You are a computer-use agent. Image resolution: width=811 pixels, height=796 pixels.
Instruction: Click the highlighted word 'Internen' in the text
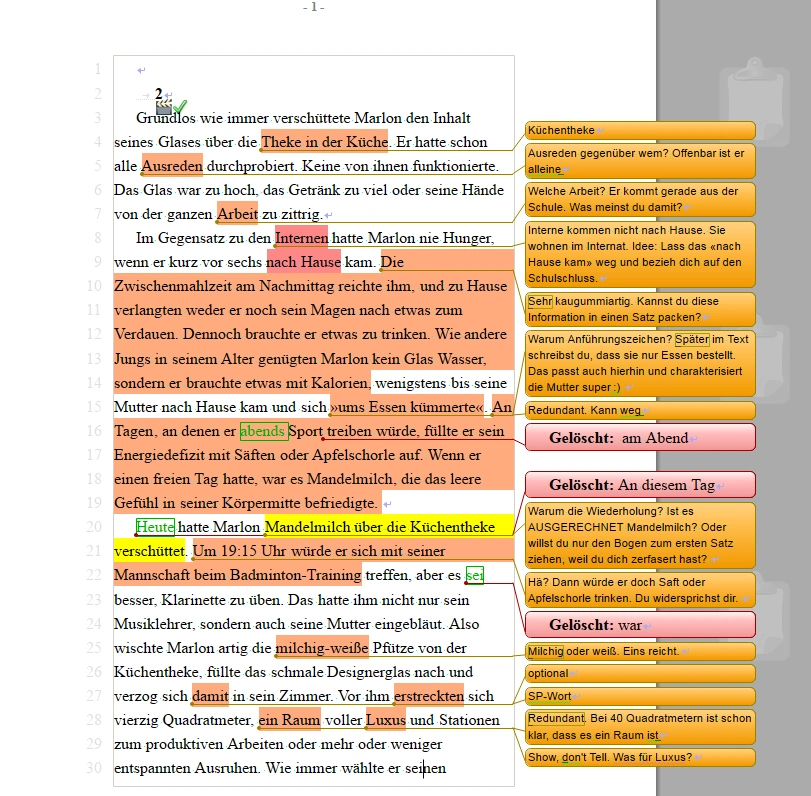(300, 238)
